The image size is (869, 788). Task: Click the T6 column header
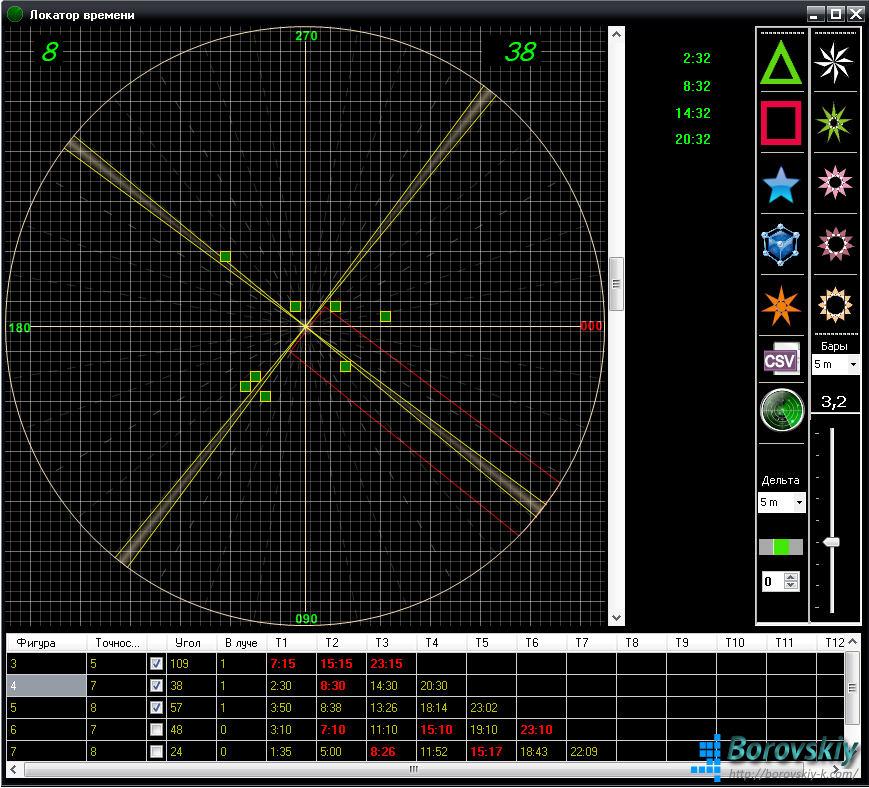(x=541, y=643)
